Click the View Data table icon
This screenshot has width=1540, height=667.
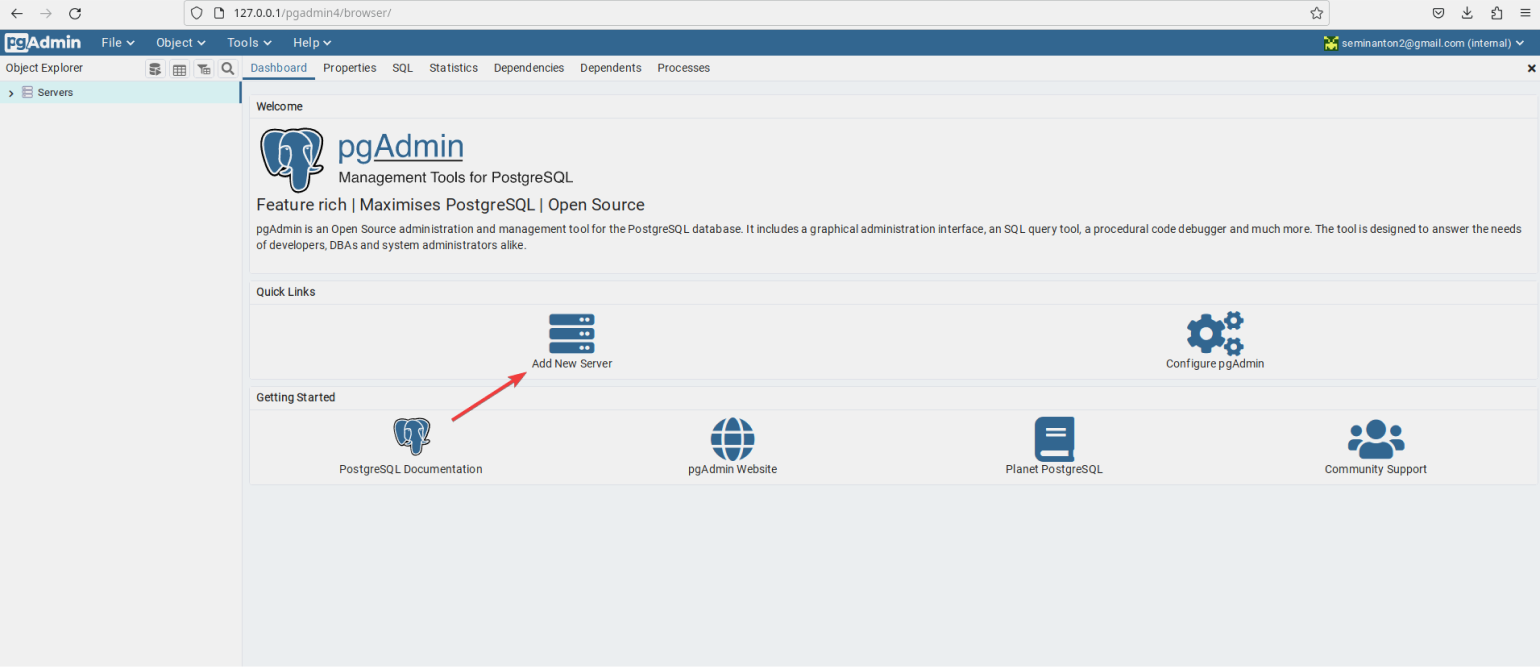pyautogui.click(x=179, y=69)
